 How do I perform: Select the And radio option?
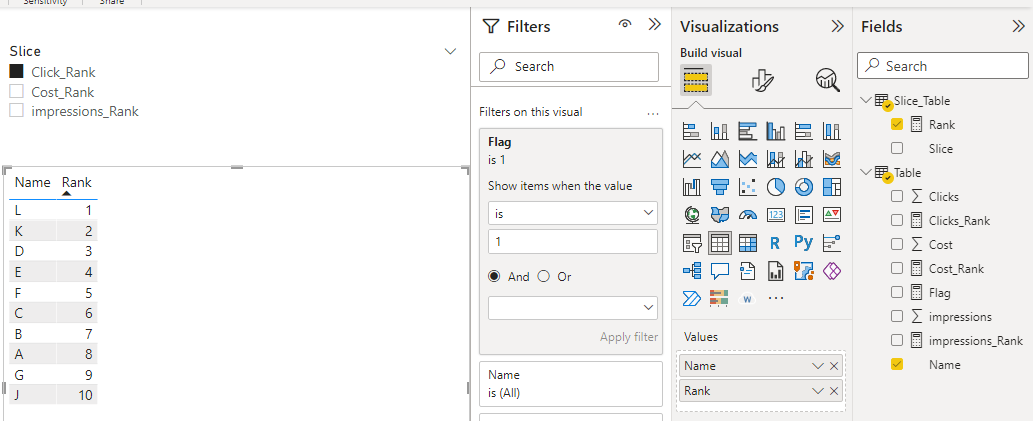(x=494, y=277)
